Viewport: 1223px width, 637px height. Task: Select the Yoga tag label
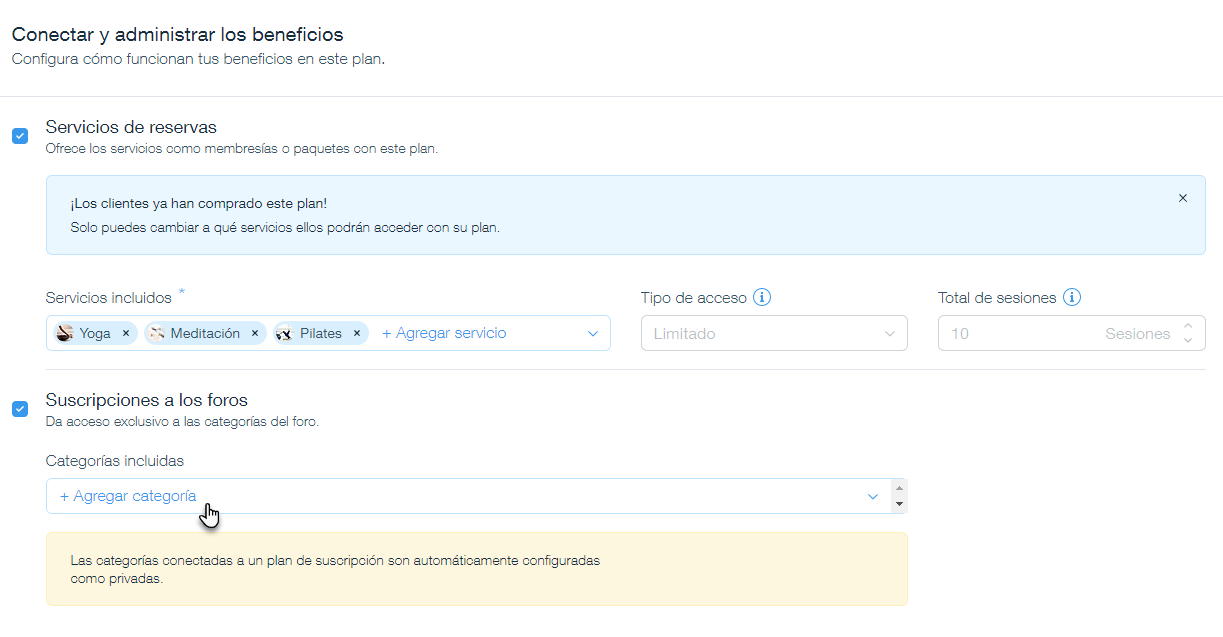pos(95,334)
